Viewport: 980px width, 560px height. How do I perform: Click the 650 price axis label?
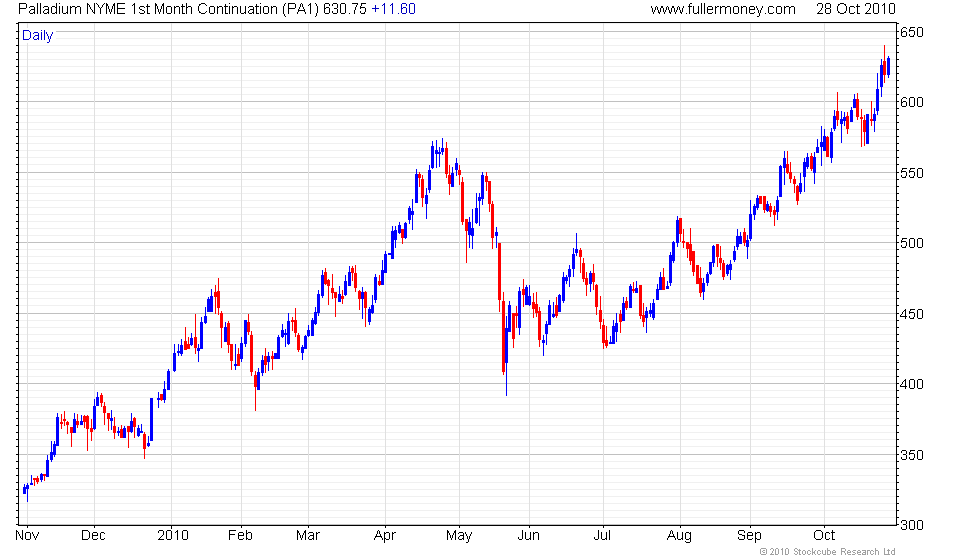[911, 32]
